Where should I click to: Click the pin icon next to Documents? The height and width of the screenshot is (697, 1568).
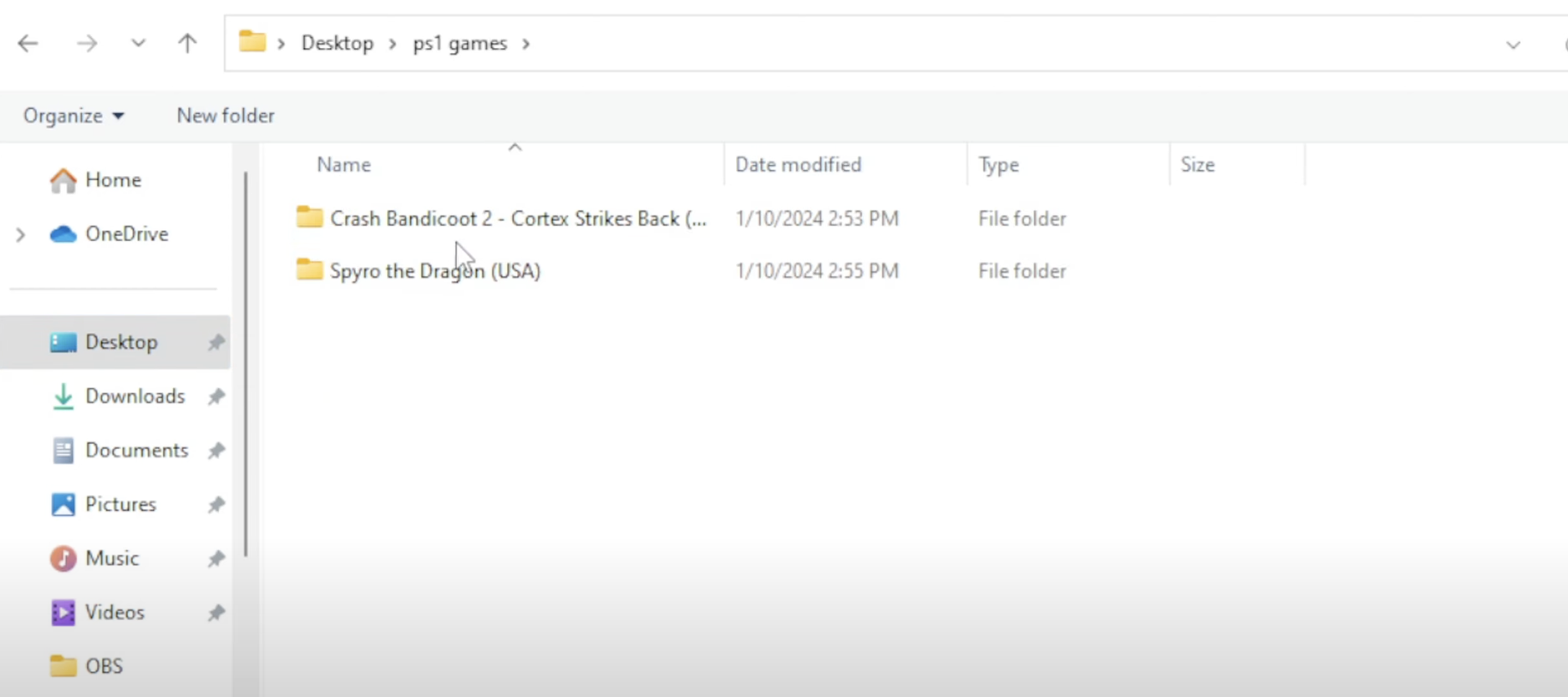tap(216, 451)
